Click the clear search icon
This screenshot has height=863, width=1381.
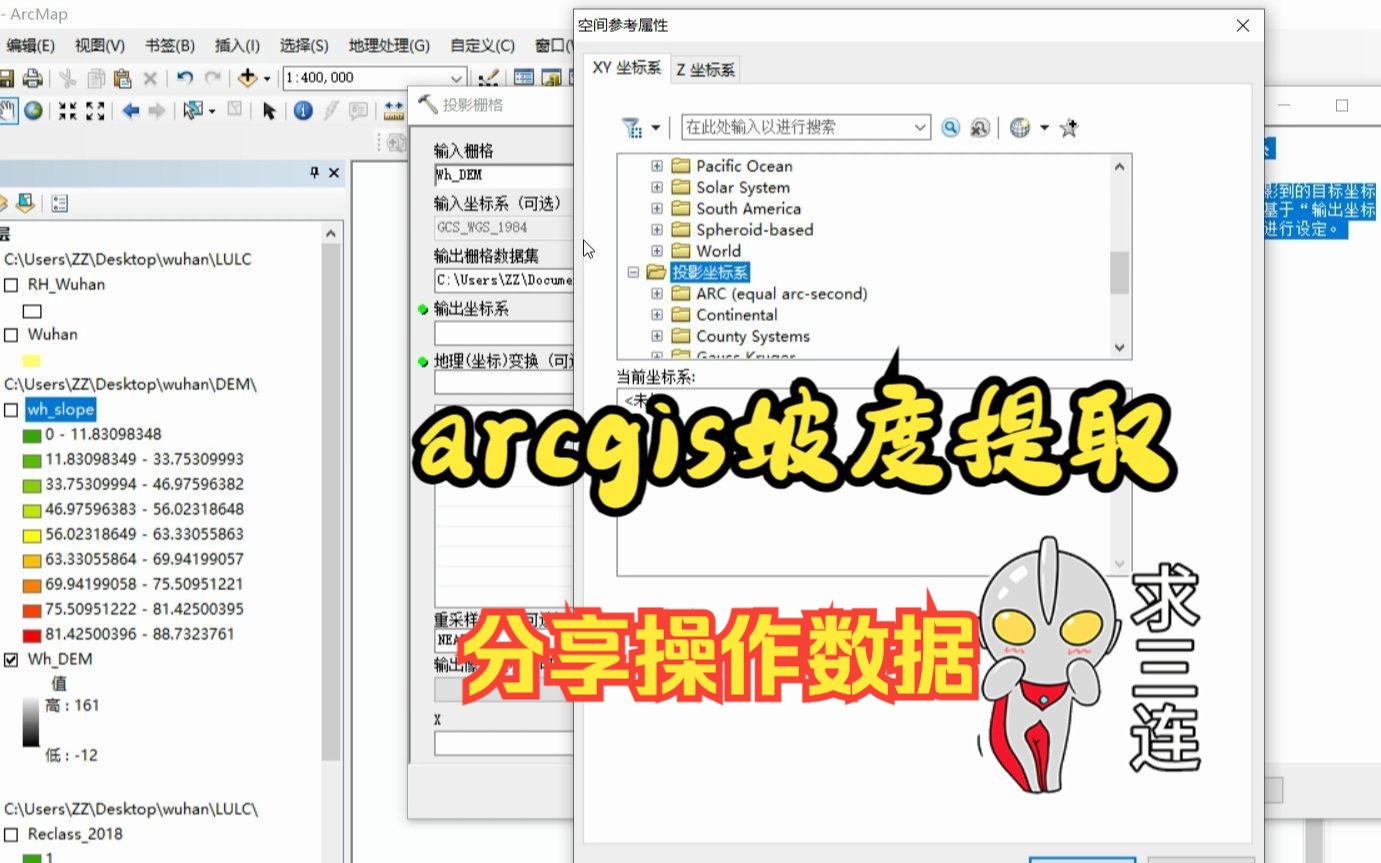[979, 127]
